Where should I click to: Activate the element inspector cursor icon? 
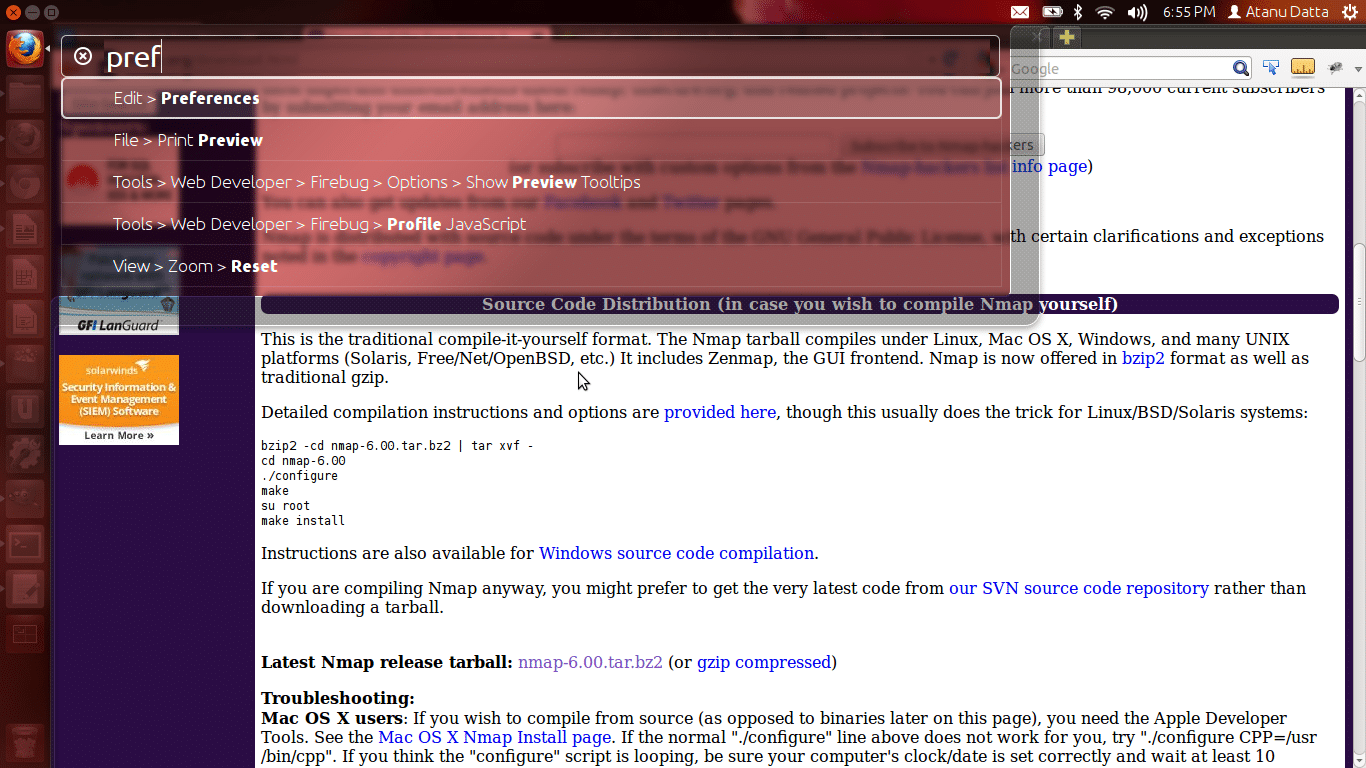click(1271, 68)
